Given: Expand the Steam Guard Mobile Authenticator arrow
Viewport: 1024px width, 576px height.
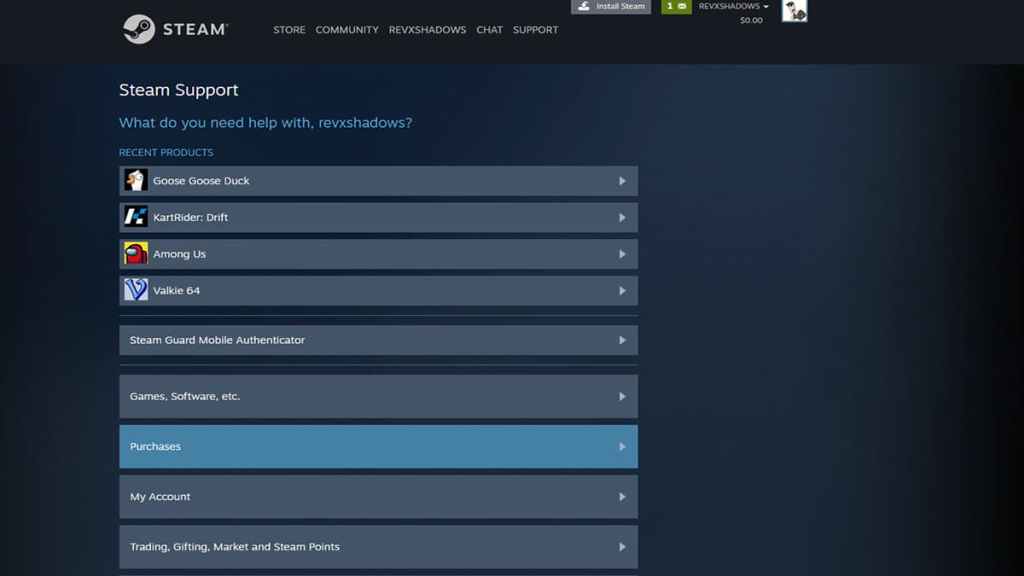Looking at the screenshot, I should 622,340.
